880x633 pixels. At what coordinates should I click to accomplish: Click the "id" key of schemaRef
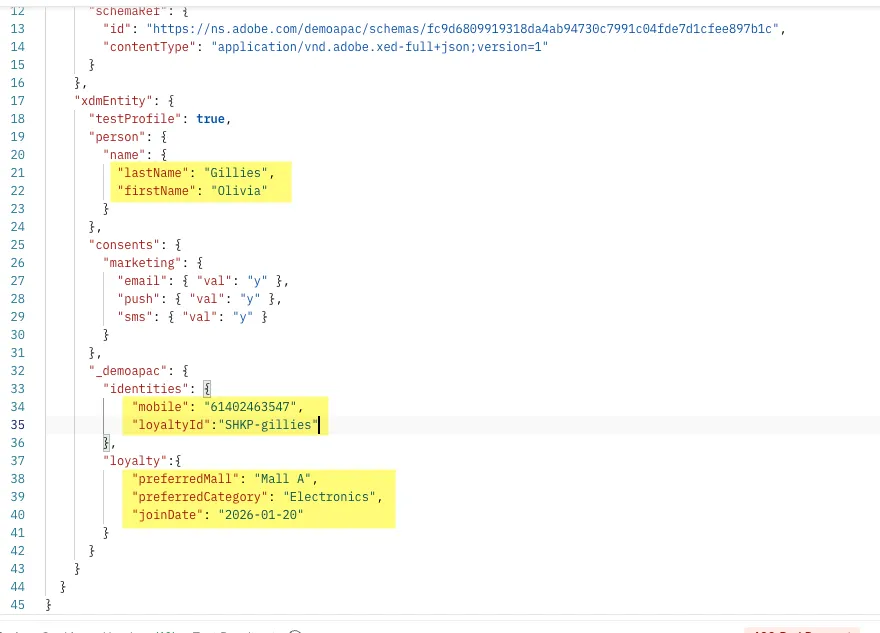click(117, 29)
